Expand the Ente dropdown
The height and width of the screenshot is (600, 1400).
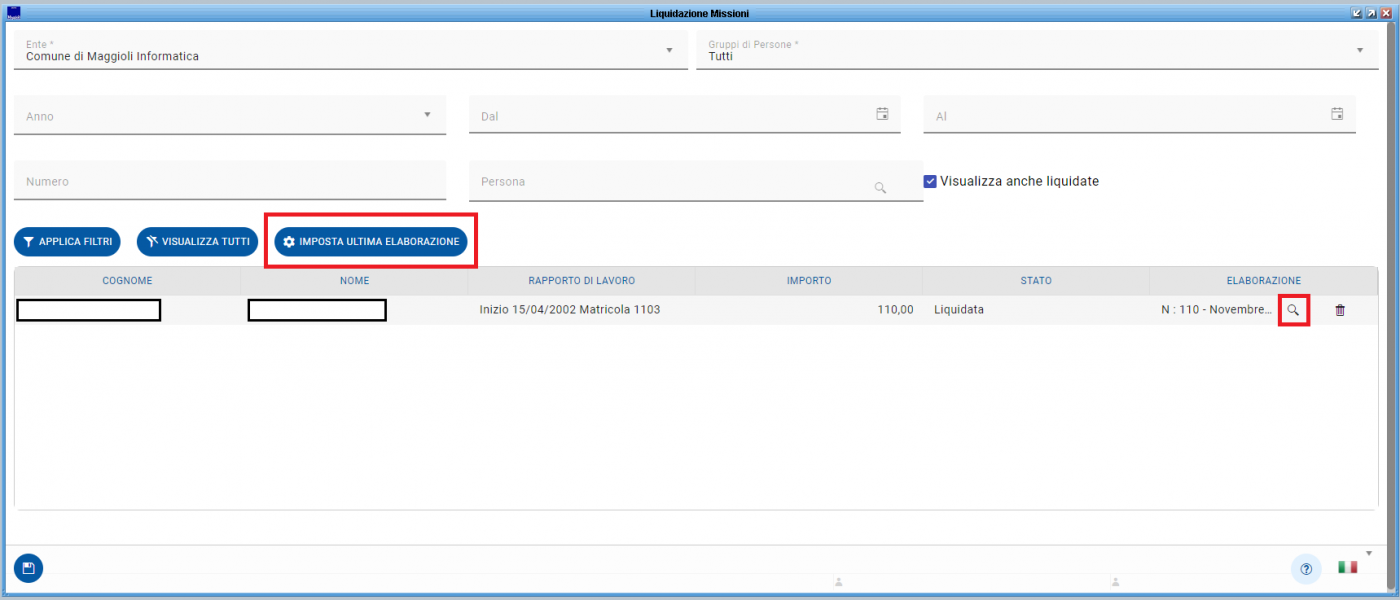669,50
